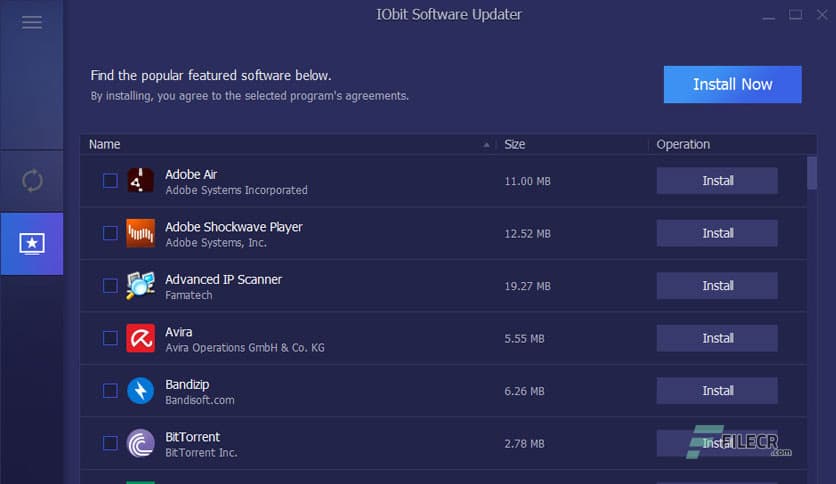Click the 19.27 MB size value
The image size is (836, 484).
coord(527,286)
